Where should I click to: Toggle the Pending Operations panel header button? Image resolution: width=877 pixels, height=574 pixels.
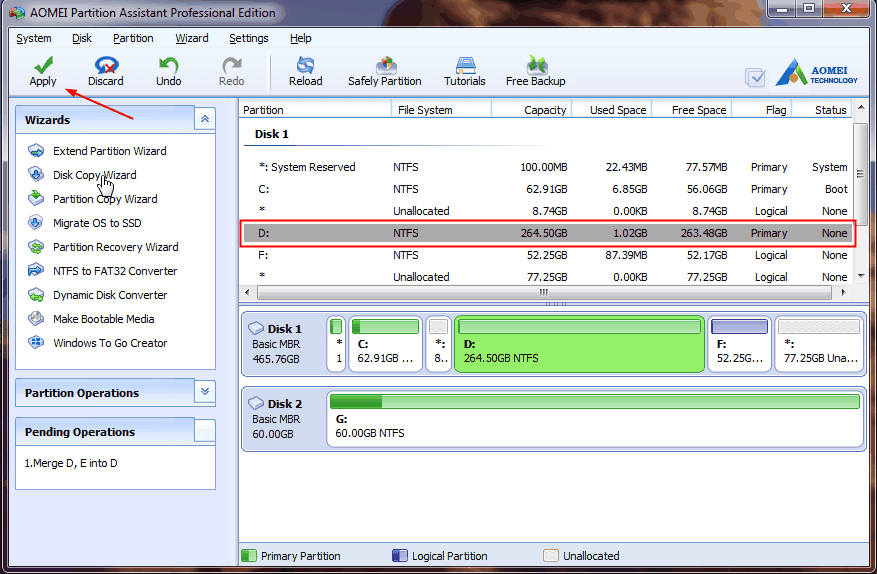point(205,431)
